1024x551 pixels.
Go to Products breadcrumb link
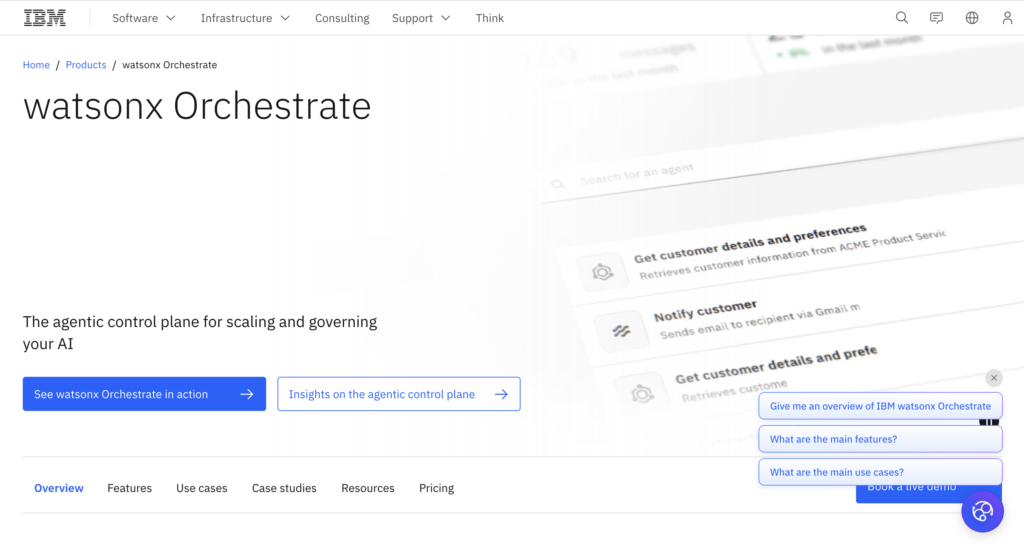[86, 65]
